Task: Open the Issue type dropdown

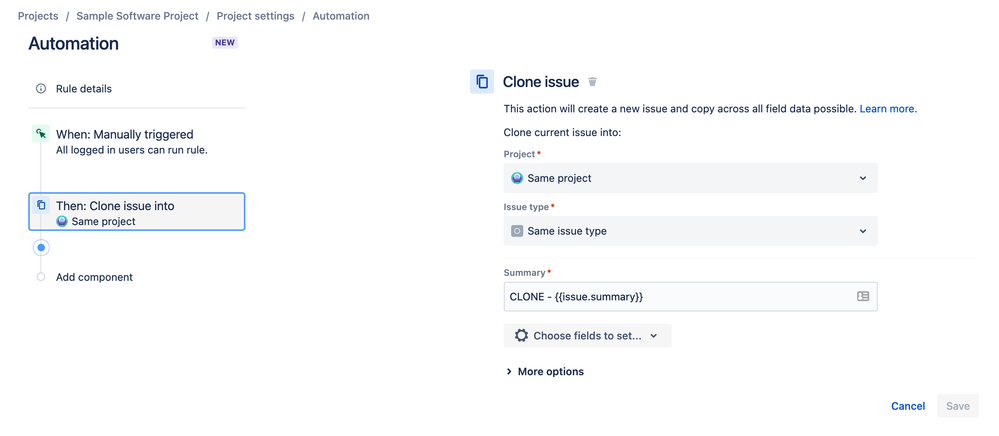Action: tap(690, 231)
